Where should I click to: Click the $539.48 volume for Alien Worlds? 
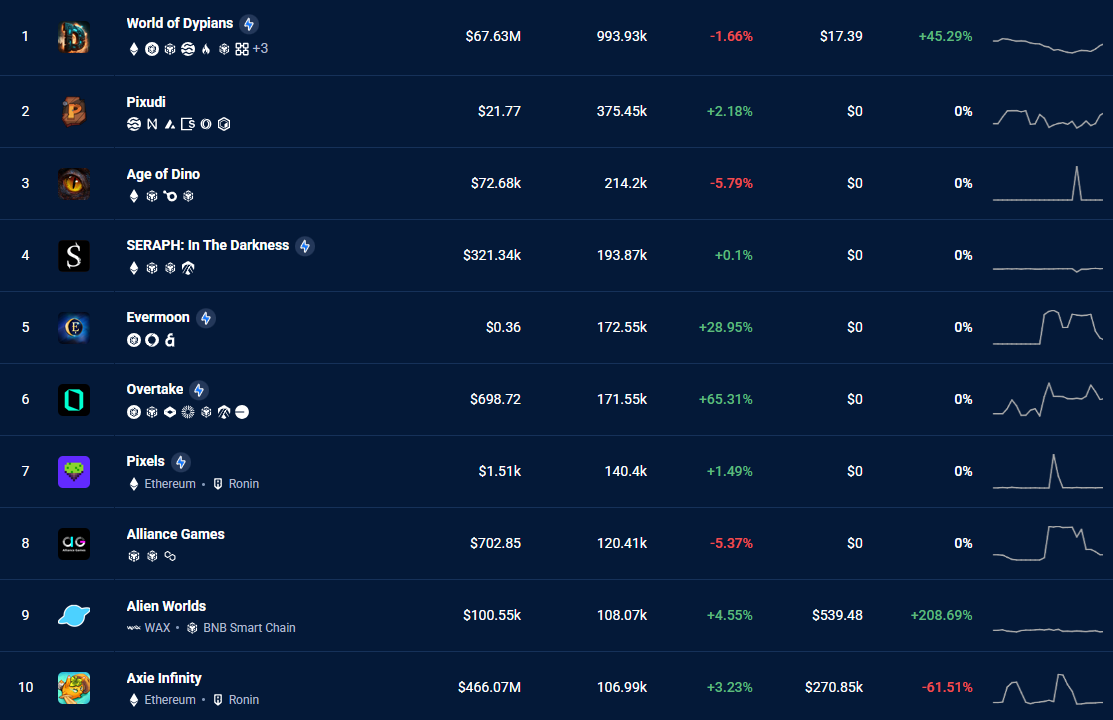point(838,615)
